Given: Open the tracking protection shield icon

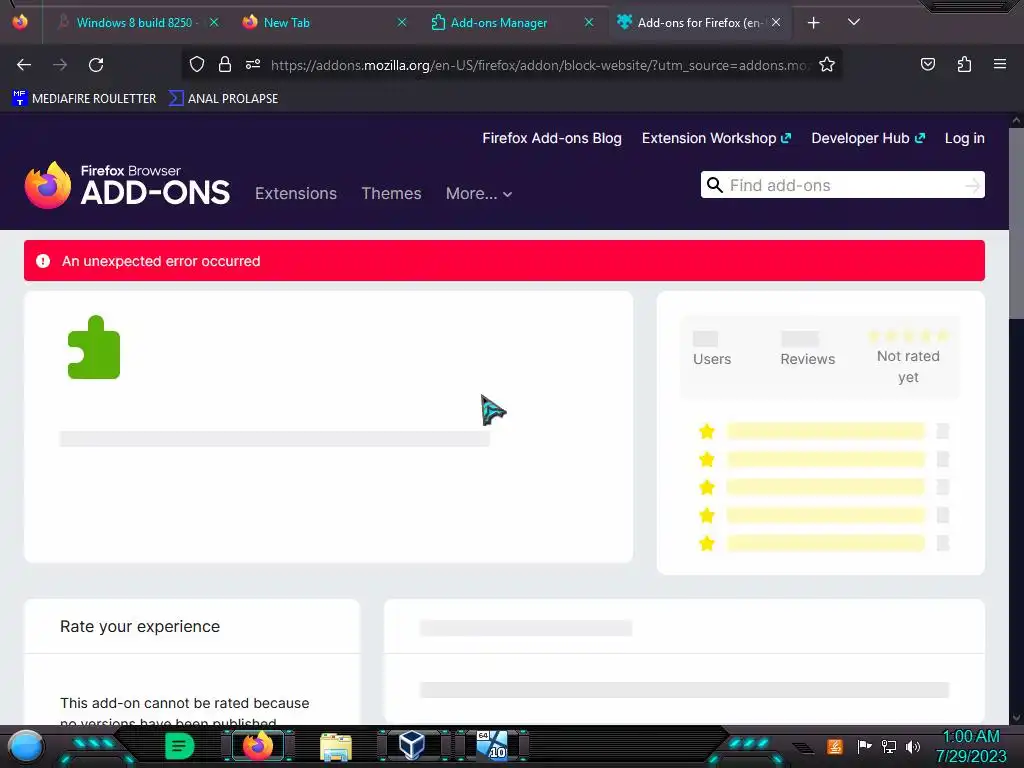Looking at the screenshot, I should (x=197, y=64).
